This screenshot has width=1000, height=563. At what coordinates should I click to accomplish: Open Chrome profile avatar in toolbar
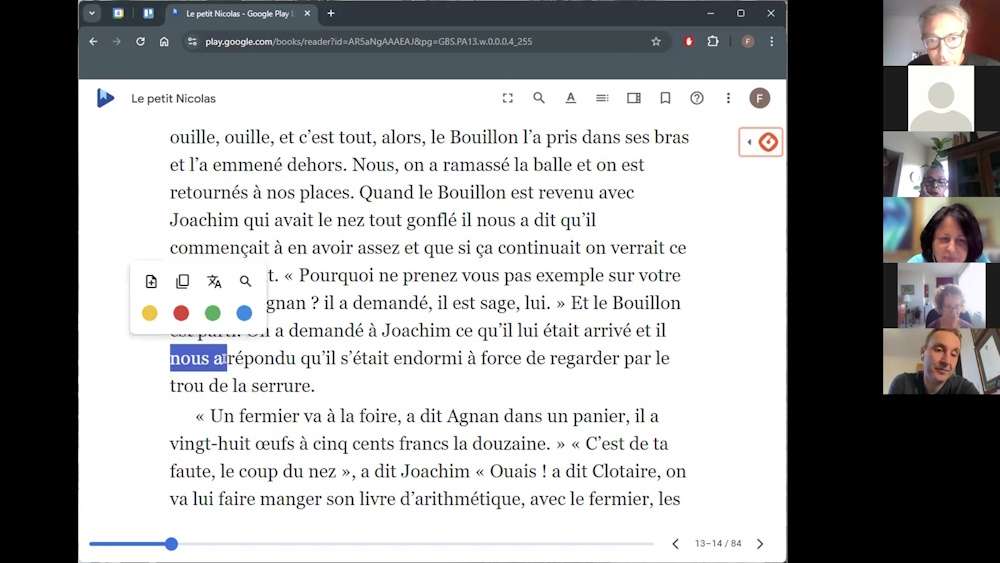(747, 41)
